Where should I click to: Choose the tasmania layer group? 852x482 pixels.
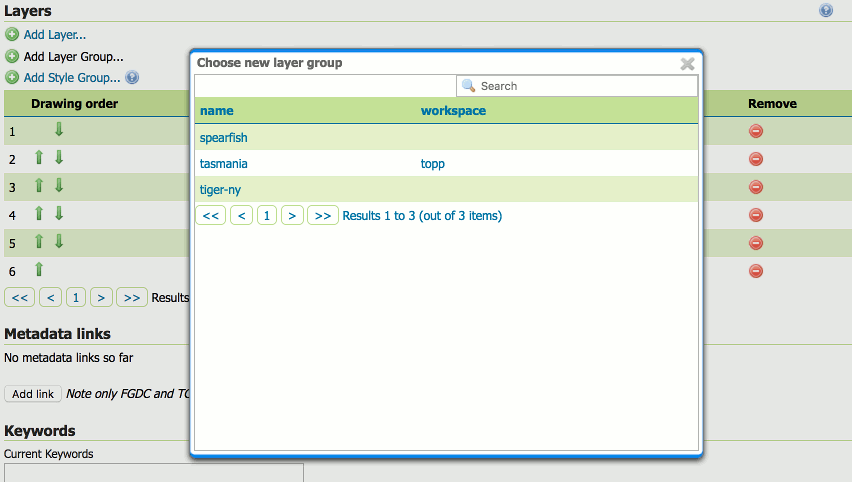point(224,164)
